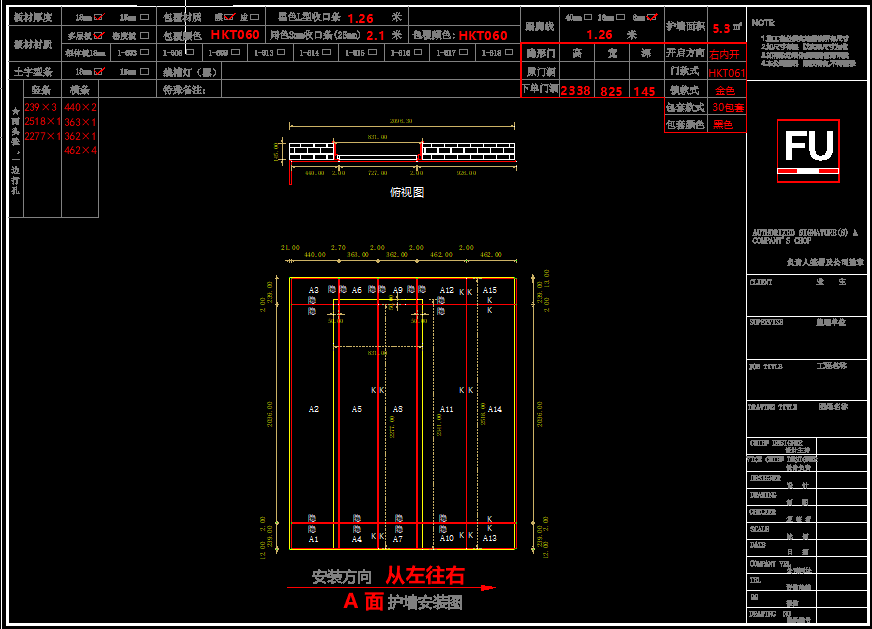Click the 金色 hinge style value

tap(725, 90)
